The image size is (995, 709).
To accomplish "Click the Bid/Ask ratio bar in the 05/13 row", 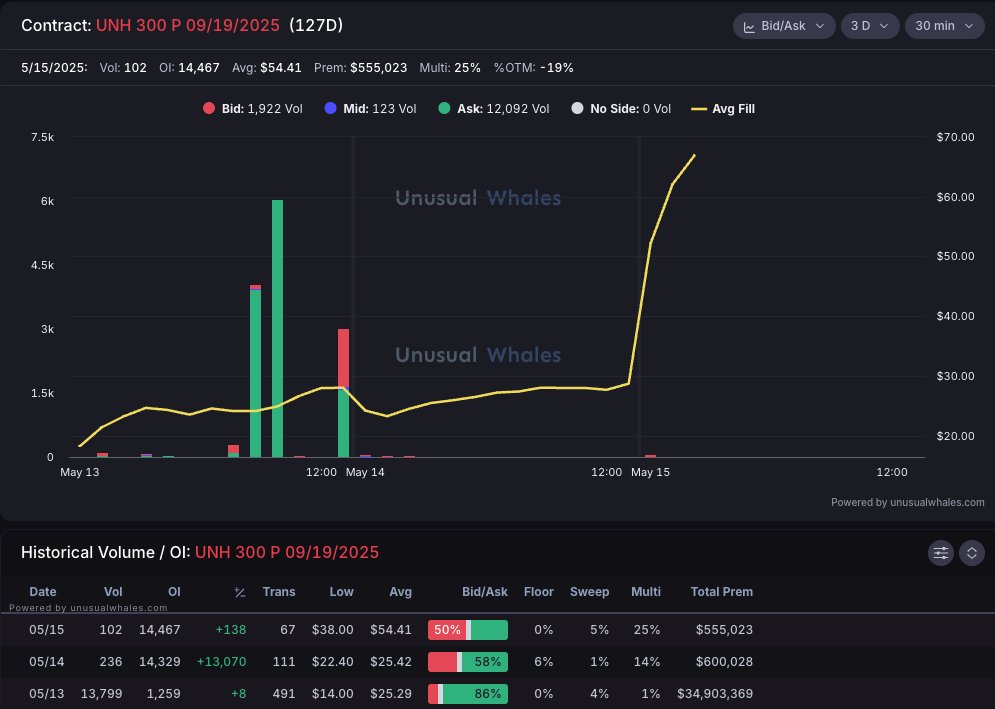I will (468, 694).
